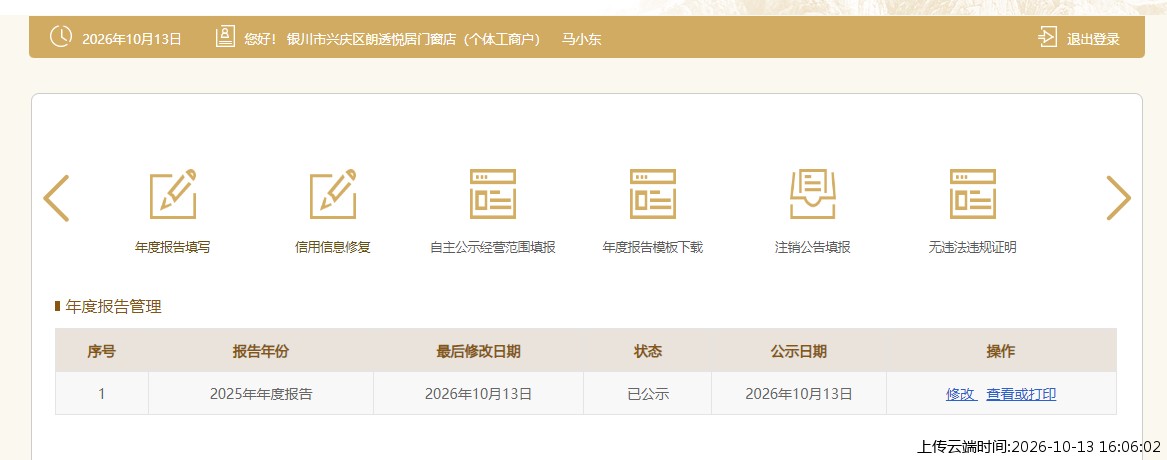Open the 信用信息修复 pencil icon

coord(333,194)
